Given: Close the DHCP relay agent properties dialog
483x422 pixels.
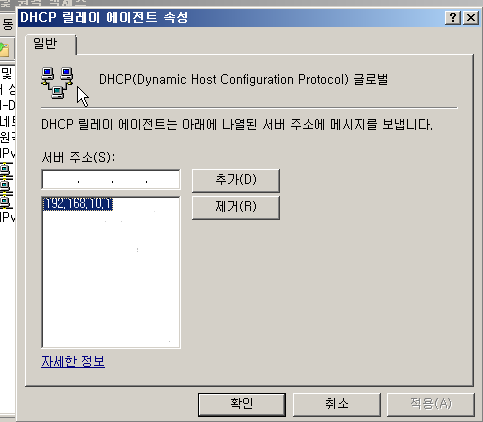Looking at the screenshot, I should click(x=471, y=17).
